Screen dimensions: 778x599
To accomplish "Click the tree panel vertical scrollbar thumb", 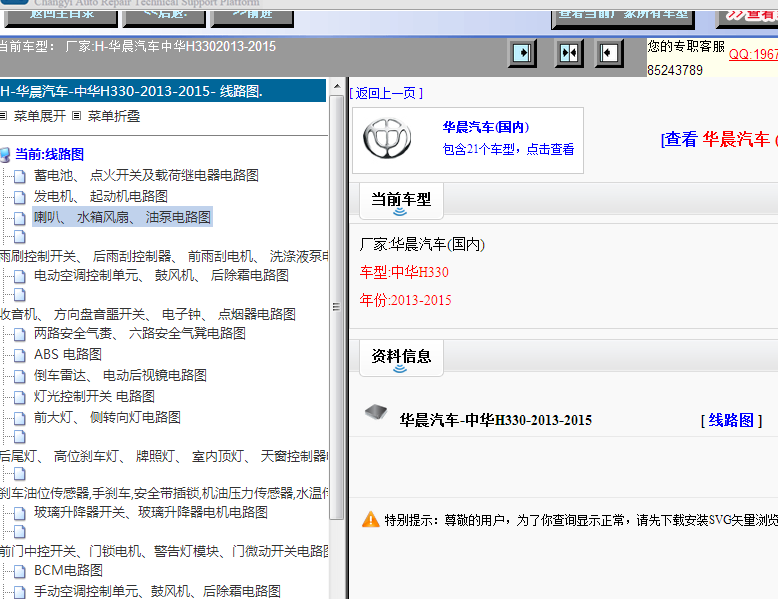I will pos(337,307).
